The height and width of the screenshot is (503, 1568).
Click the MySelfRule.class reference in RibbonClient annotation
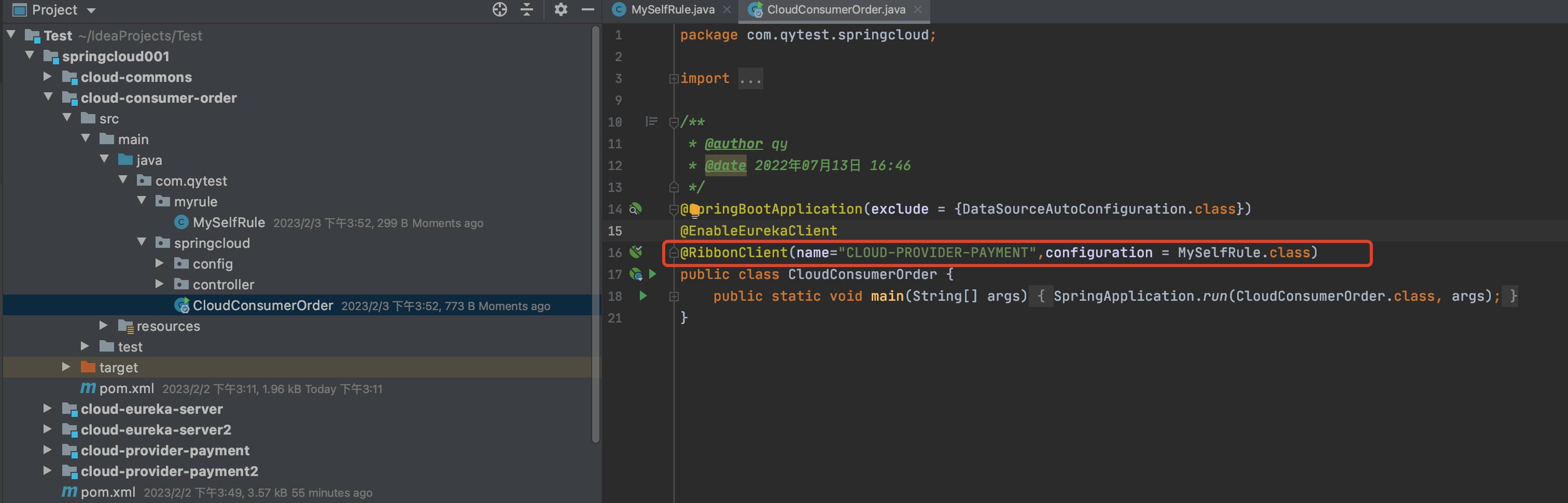[1243, 252]
